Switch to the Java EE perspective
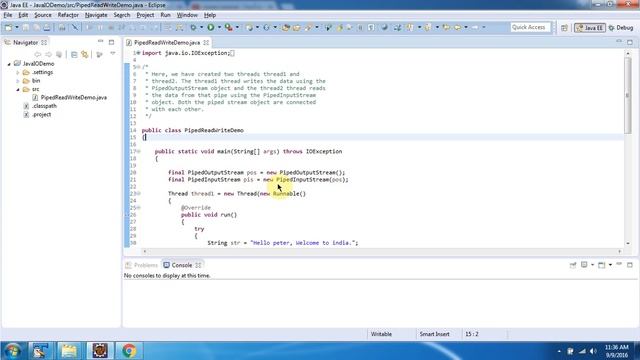 pyautogui.click(x=590, y=28)
